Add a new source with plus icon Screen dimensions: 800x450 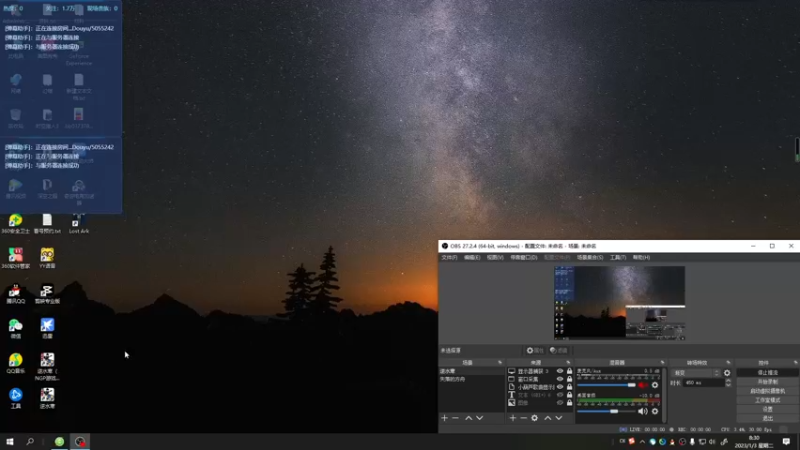pyautogui.click(x=513, y=418)
